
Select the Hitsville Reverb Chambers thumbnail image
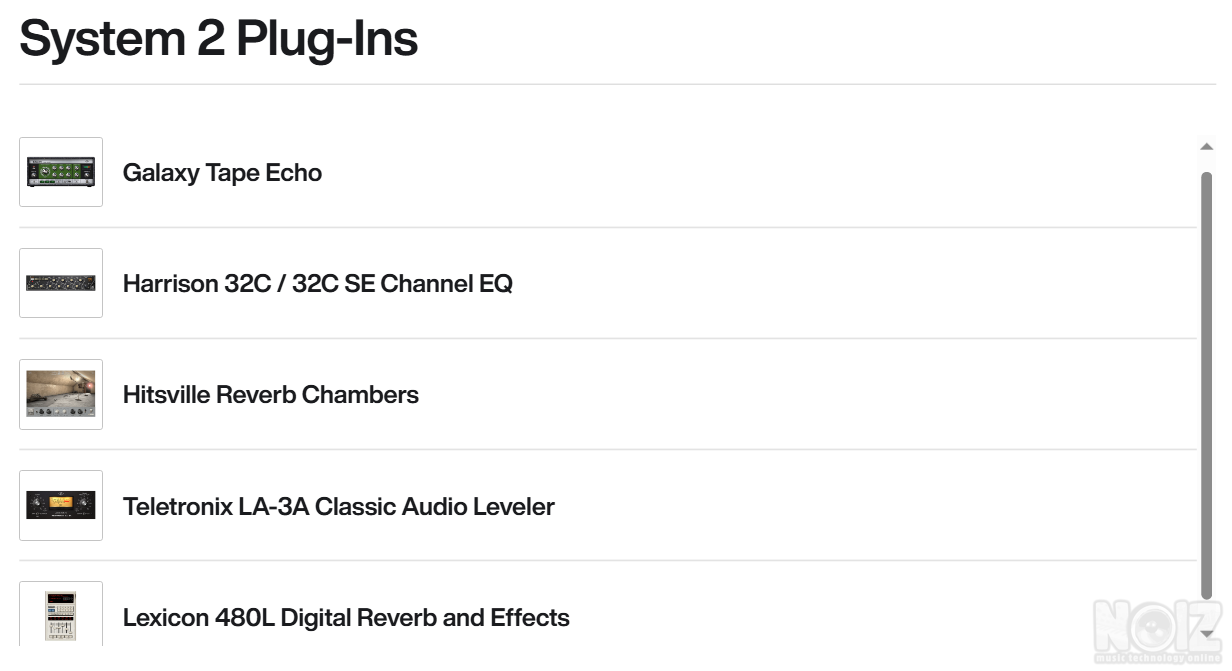[61, 394]
